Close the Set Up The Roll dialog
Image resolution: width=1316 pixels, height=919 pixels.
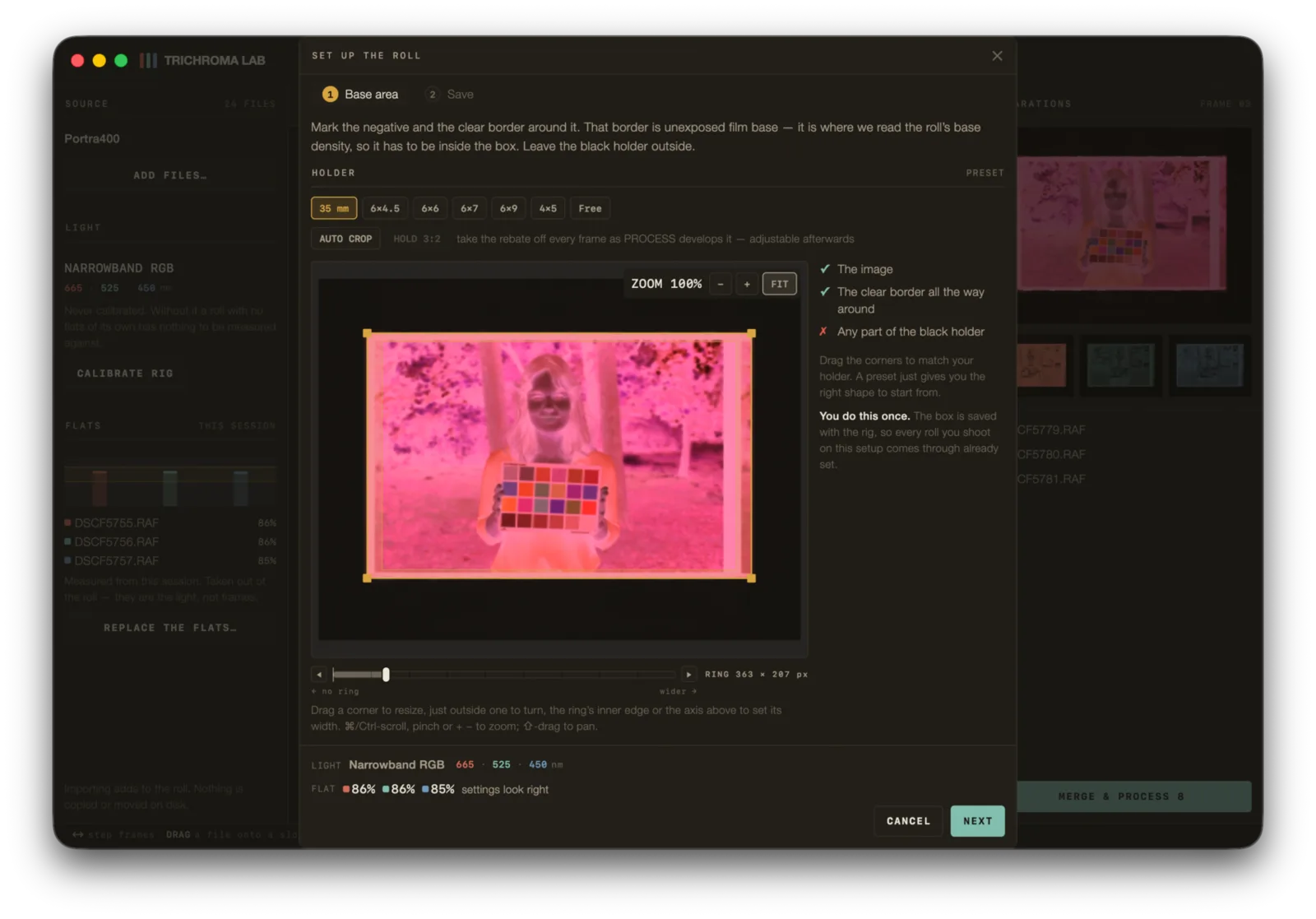click(997, 56)
